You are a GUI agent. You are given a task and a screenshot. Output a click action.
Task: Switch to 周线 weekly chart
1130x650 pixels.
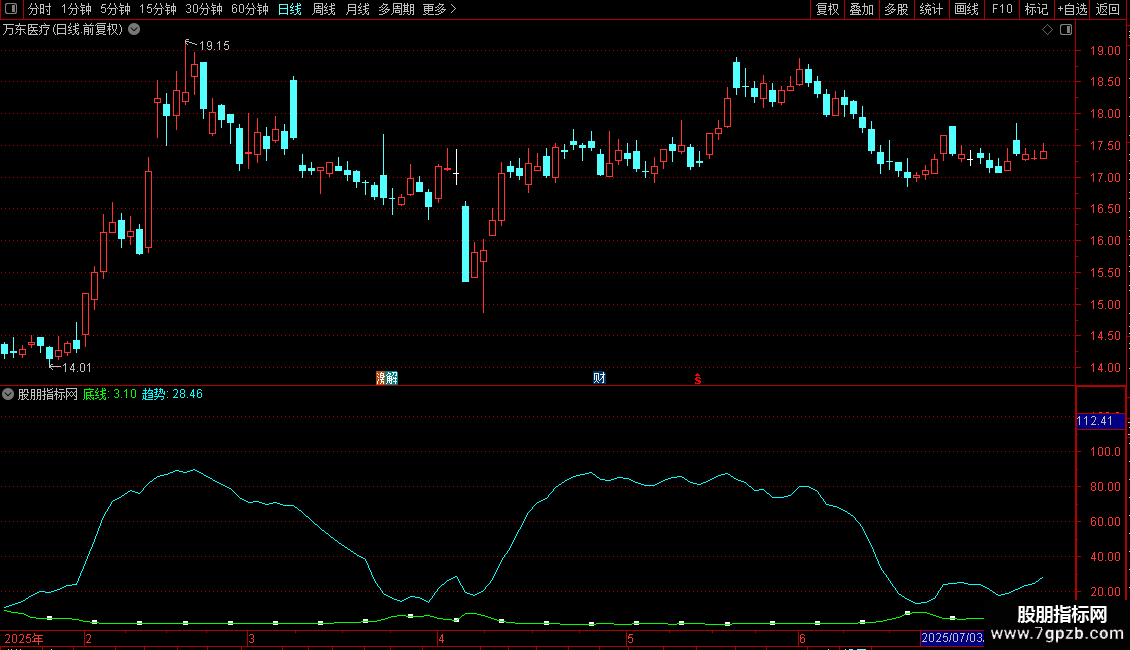coord(324,9)
